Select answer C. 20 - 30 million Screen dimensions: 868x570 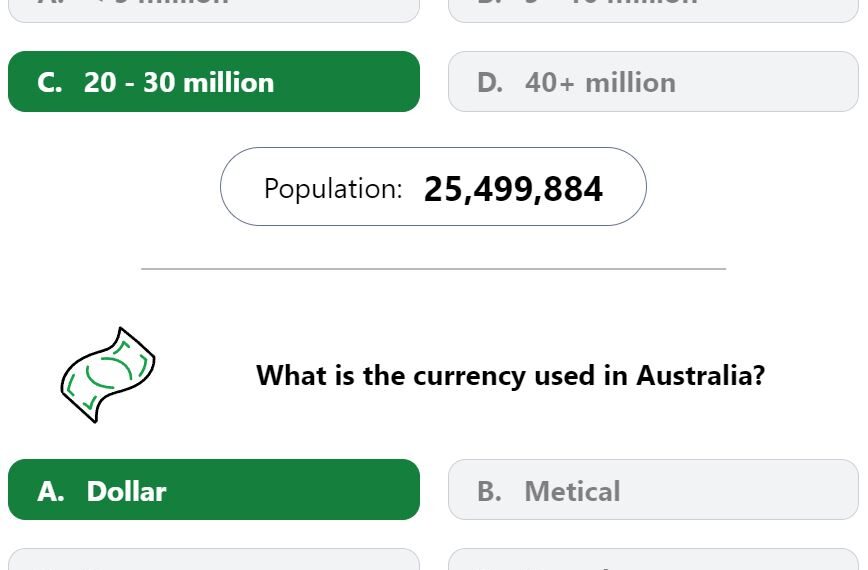[x=214, y=81]
